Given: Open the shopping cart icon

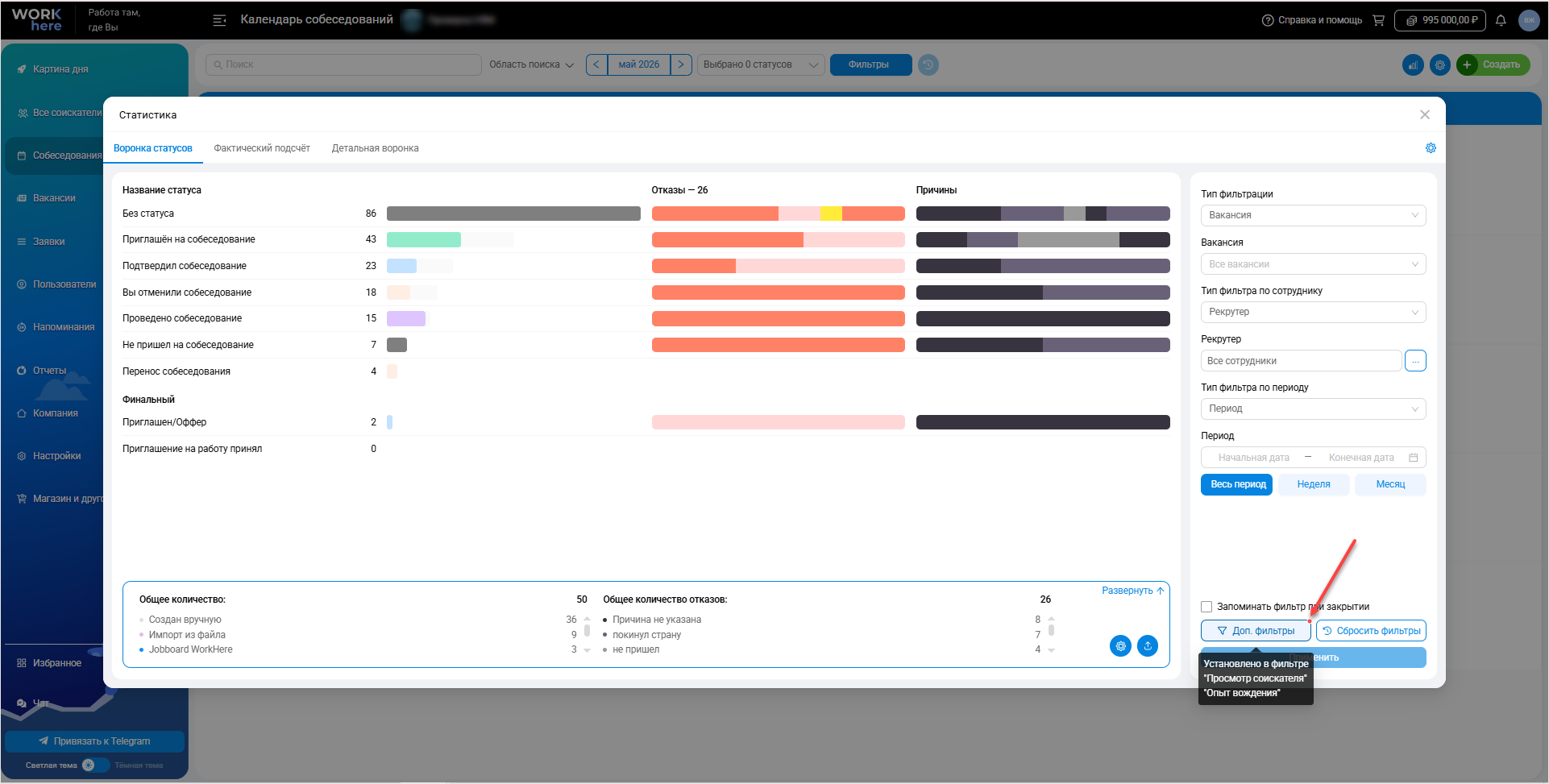Looking at the screenshot, I should tap(1379, 20).
